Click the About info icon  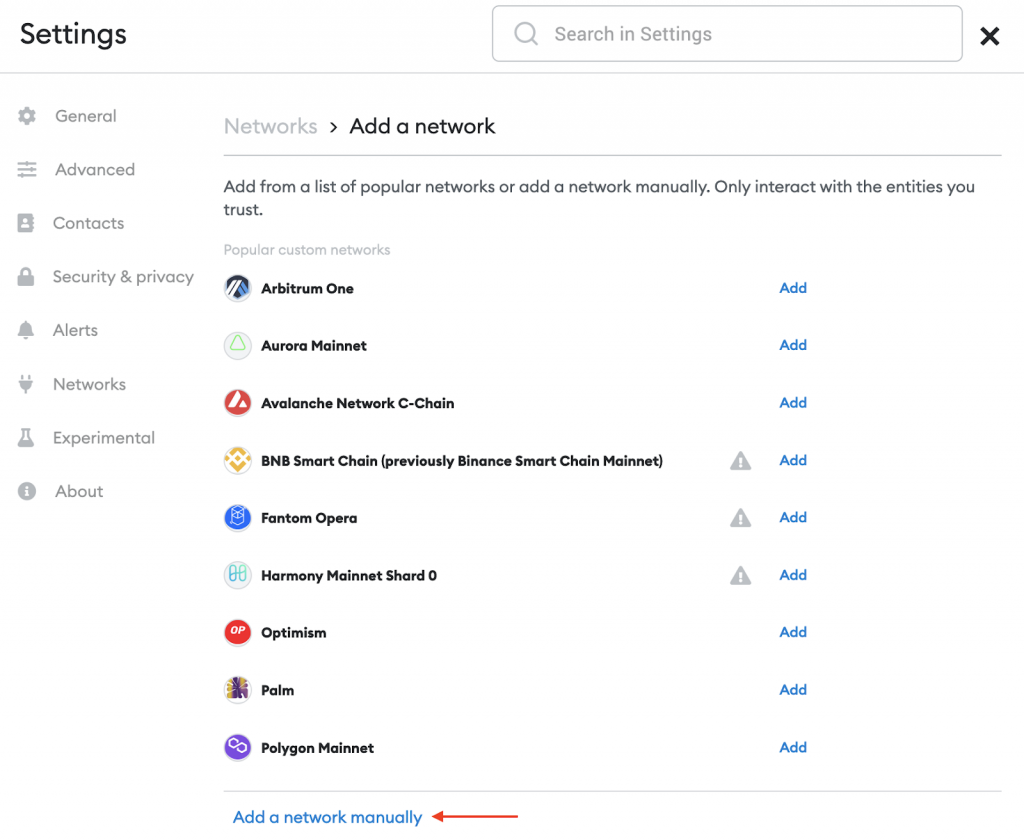27,491
